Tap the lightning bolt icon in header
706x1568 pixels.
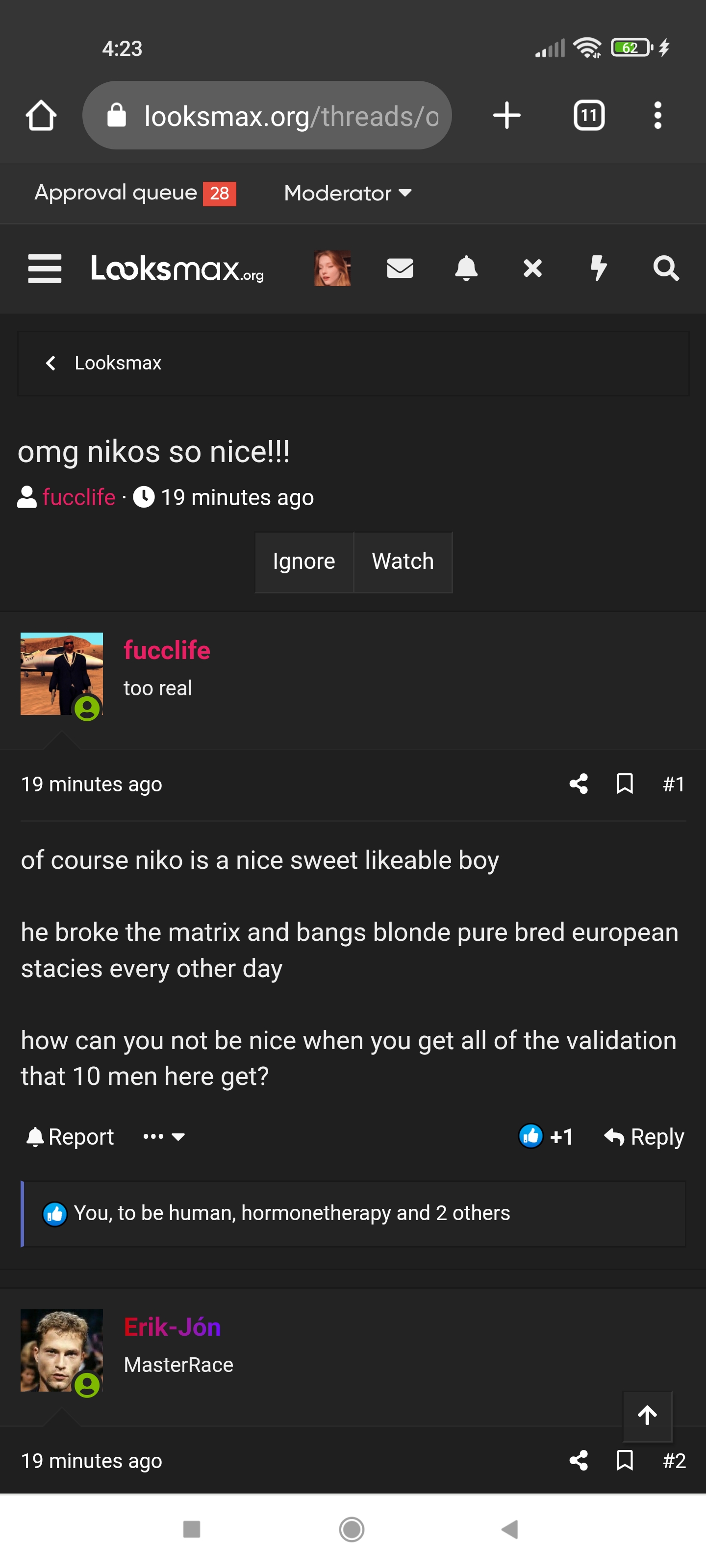click(x=599, y=268)
